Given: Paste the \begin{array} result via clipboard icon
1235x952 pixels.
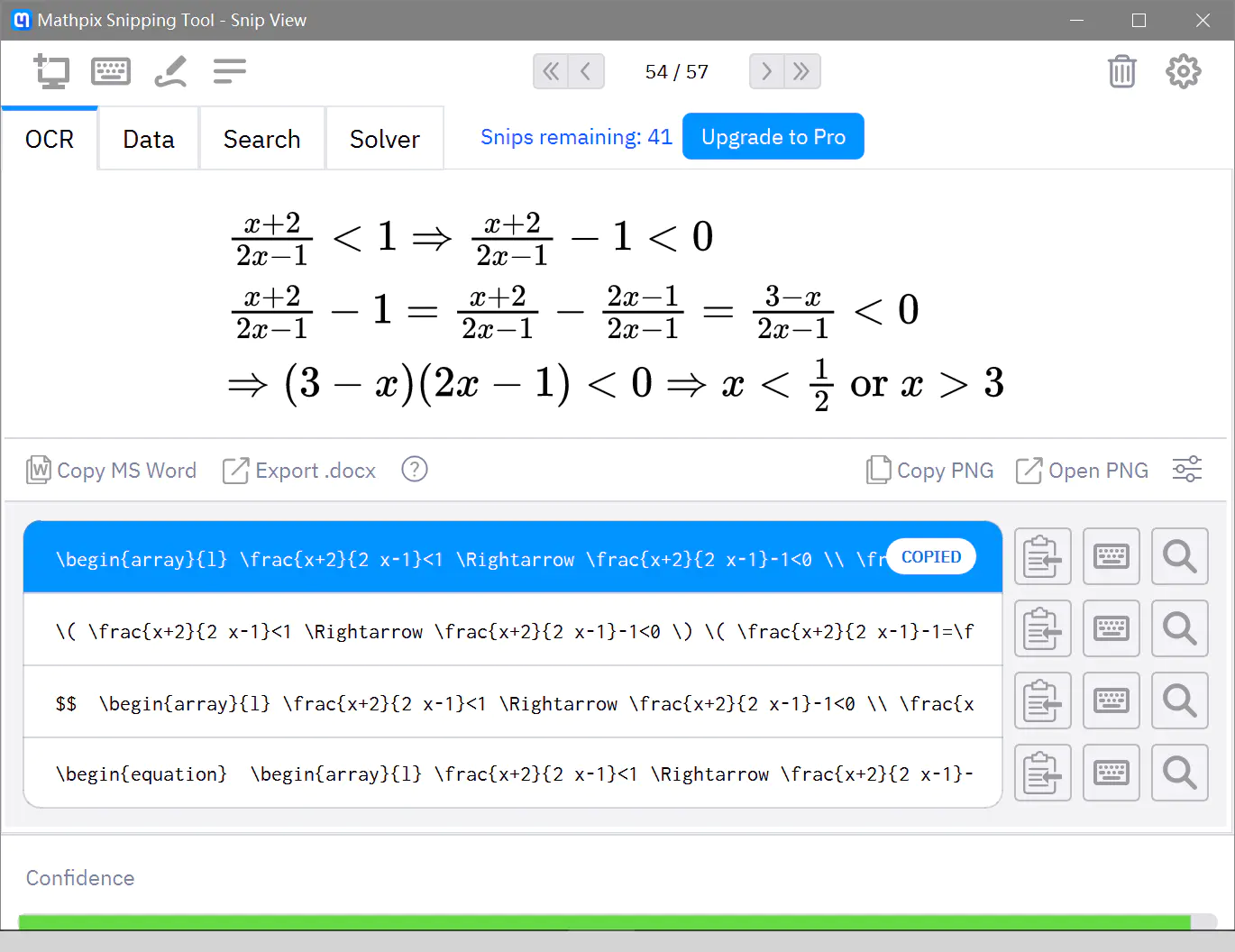Looking at the screenshot, I should (1043, 556).
